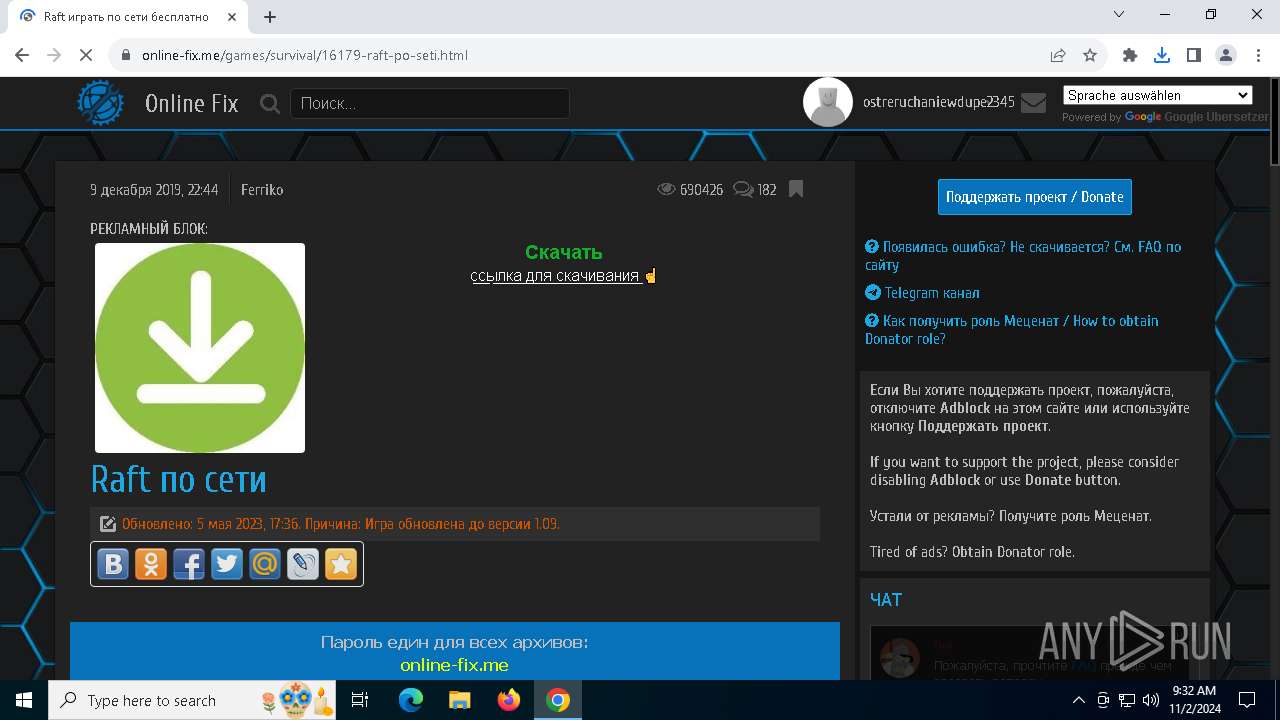Share via VKontakte icon
The width and height of the screenshot is (1280, 720).
(113, 564)
